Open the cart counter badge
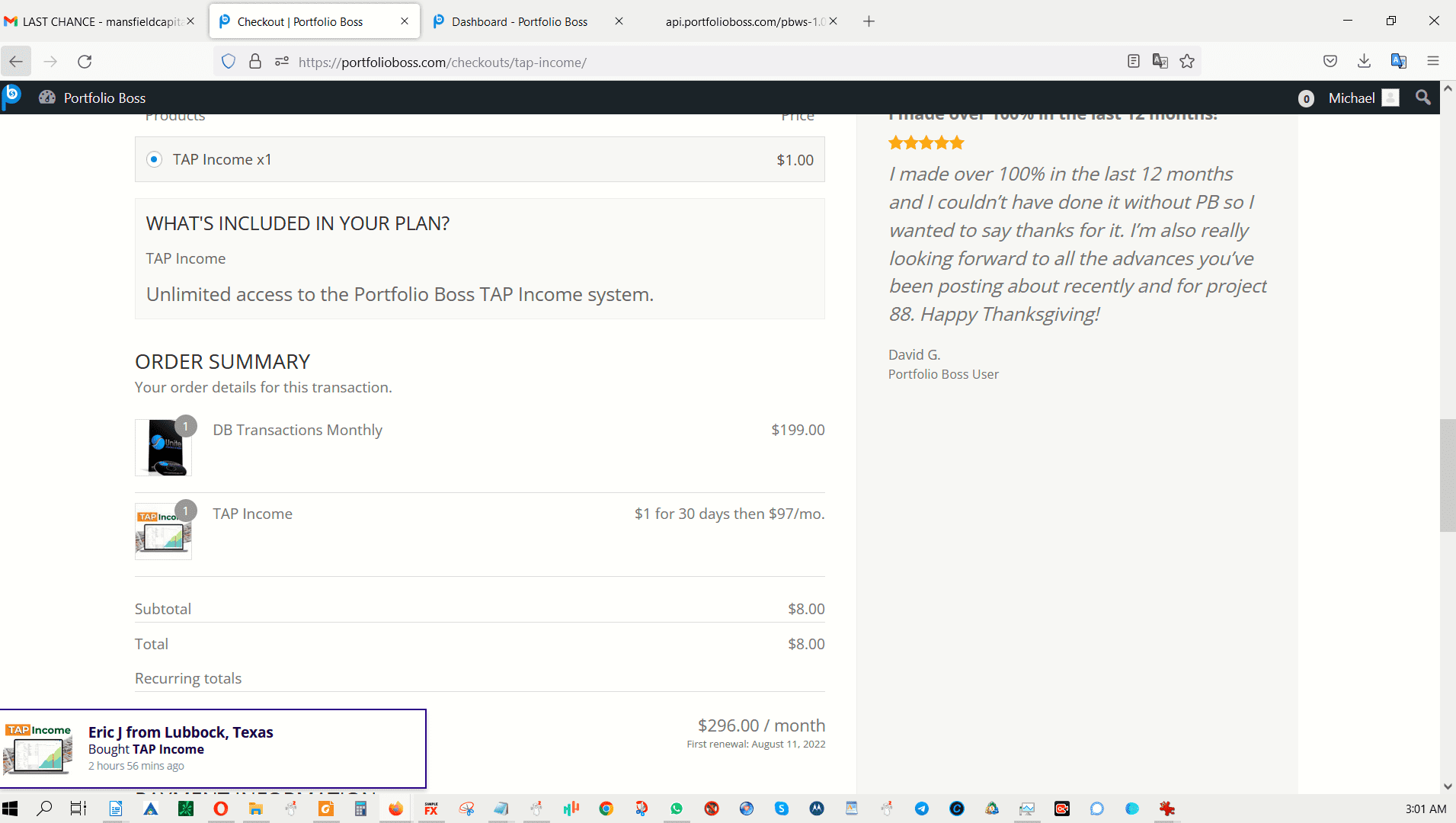This screenshot has width=1456, height=823. tap(1306, 98)
